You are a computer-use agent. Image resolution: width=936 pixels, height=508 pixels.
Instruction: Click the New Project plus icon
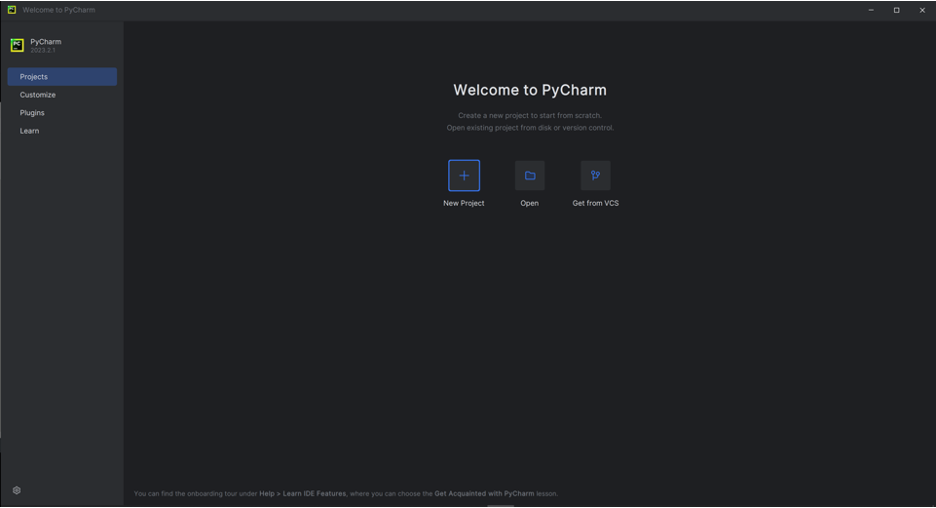tap(464, 176)
